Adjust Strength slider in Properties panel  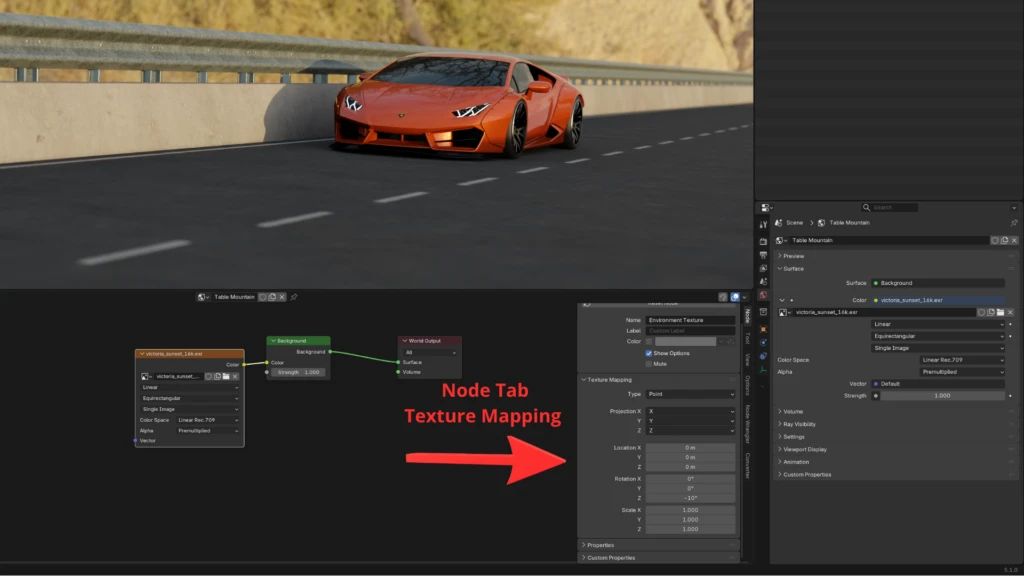click(x=942, y=396)
